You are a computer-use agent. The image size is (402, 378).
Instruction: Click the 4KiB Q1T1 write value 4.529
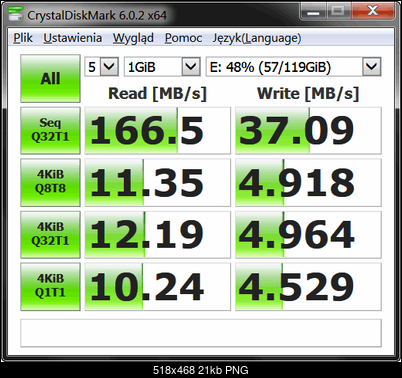[x=308, y=286]
